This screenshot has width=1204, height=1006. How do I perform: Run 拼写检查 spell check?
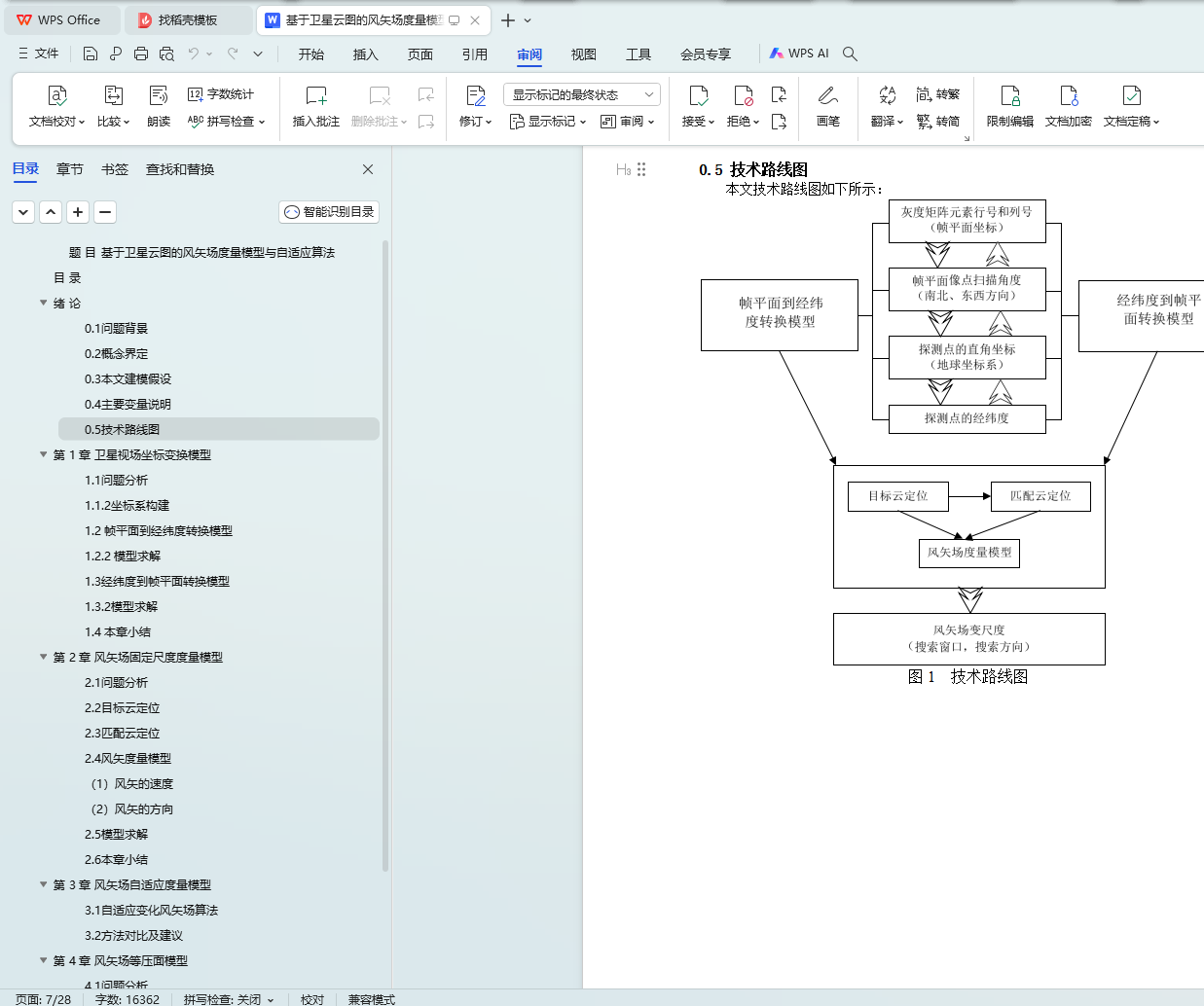[226, 122]
